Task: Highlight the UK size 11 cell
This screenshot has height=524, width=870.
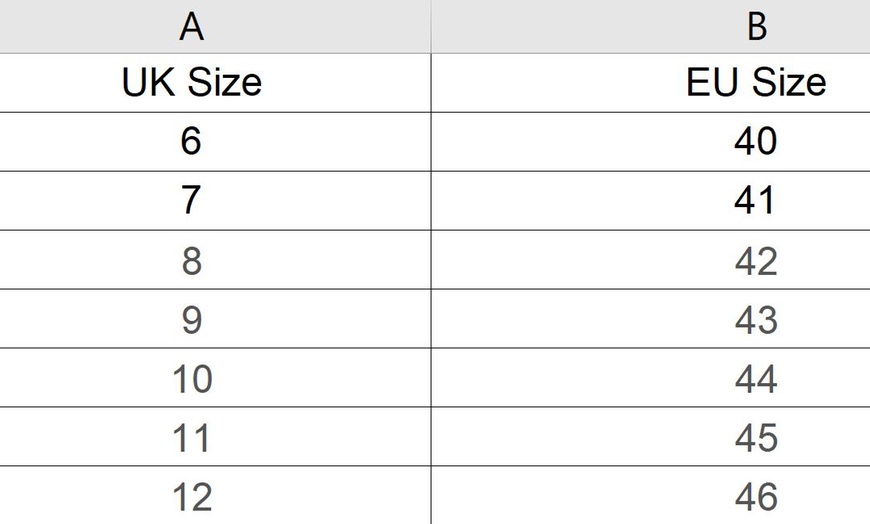Action: (191, 437)
